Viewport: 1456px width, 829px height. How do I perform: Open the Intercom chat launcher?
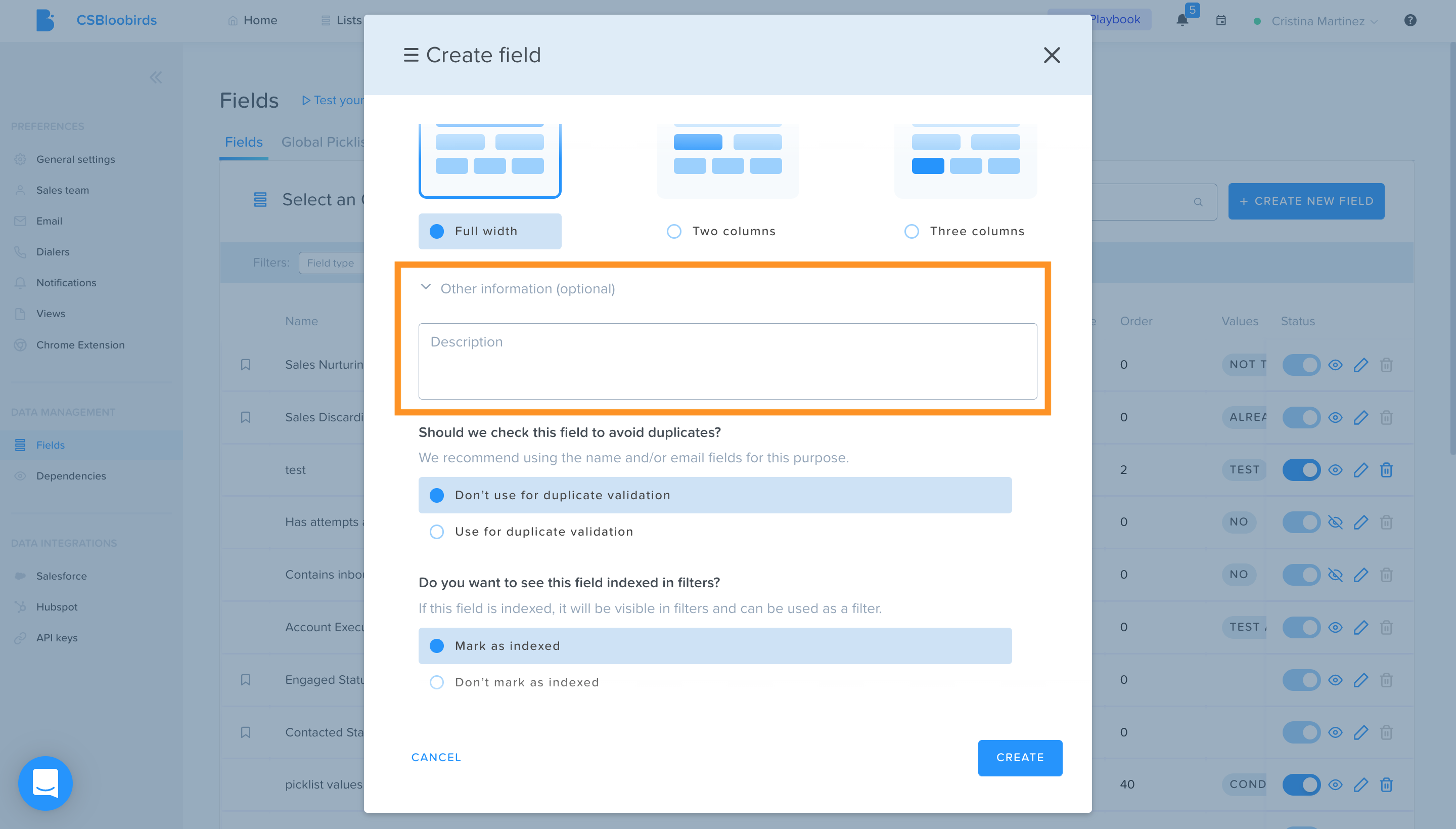[45, 783]
